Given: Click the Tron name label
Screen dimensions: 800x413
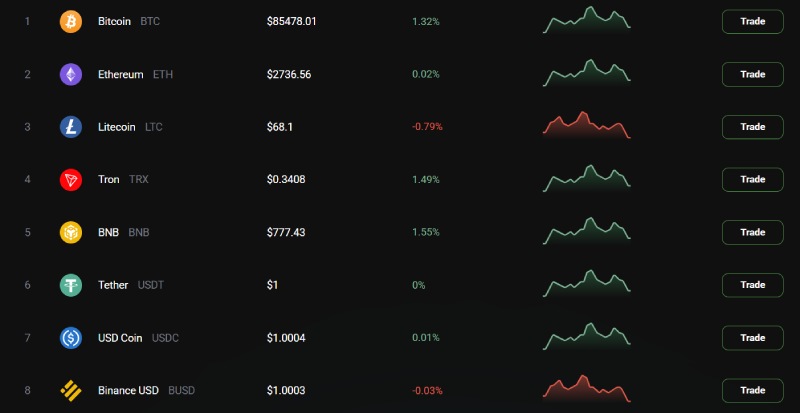Looking at the screenshot, I should click(x=109, y=180).
